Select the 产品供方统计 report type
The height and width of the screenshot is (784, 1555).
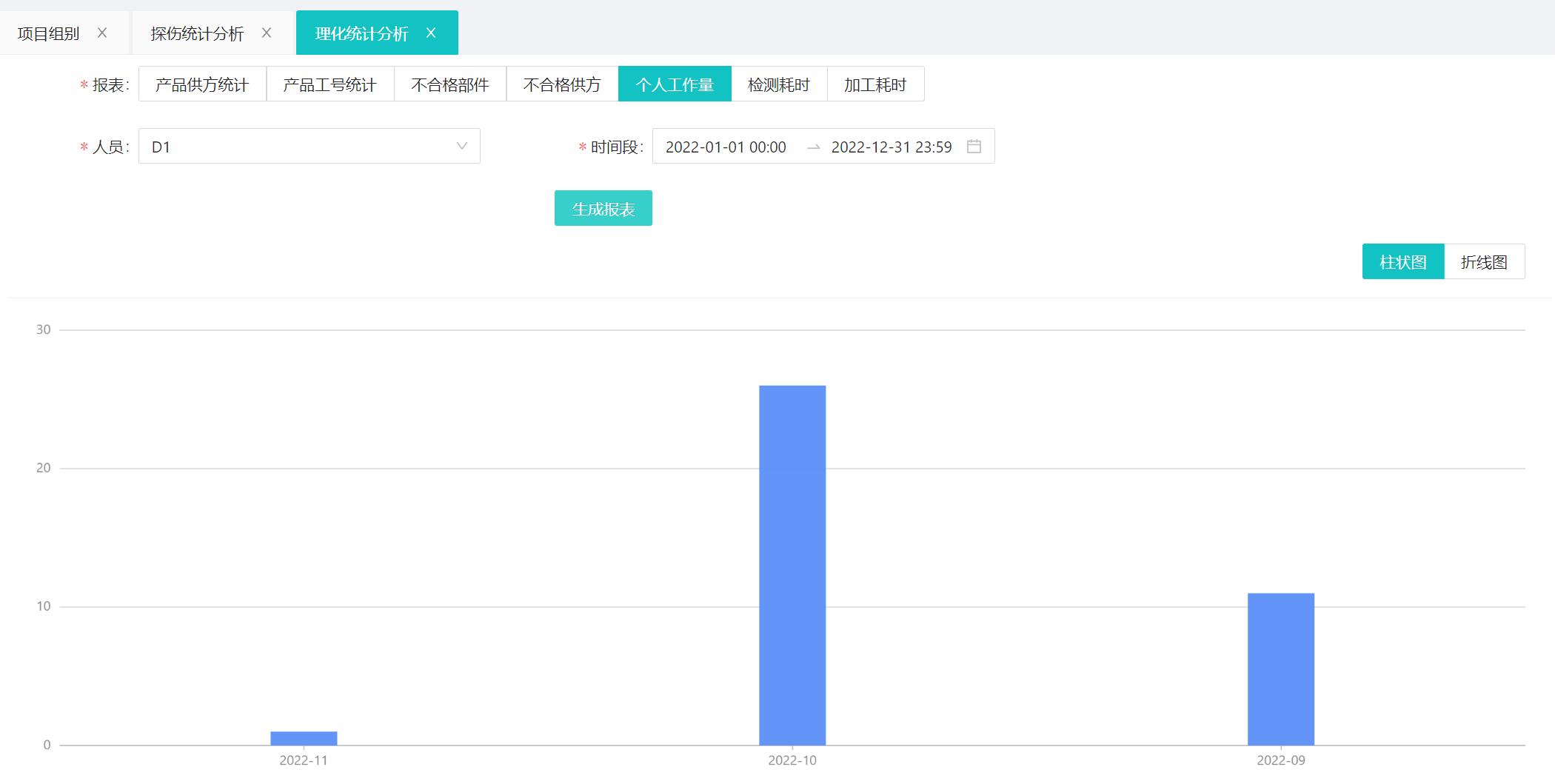coord(202,84)
